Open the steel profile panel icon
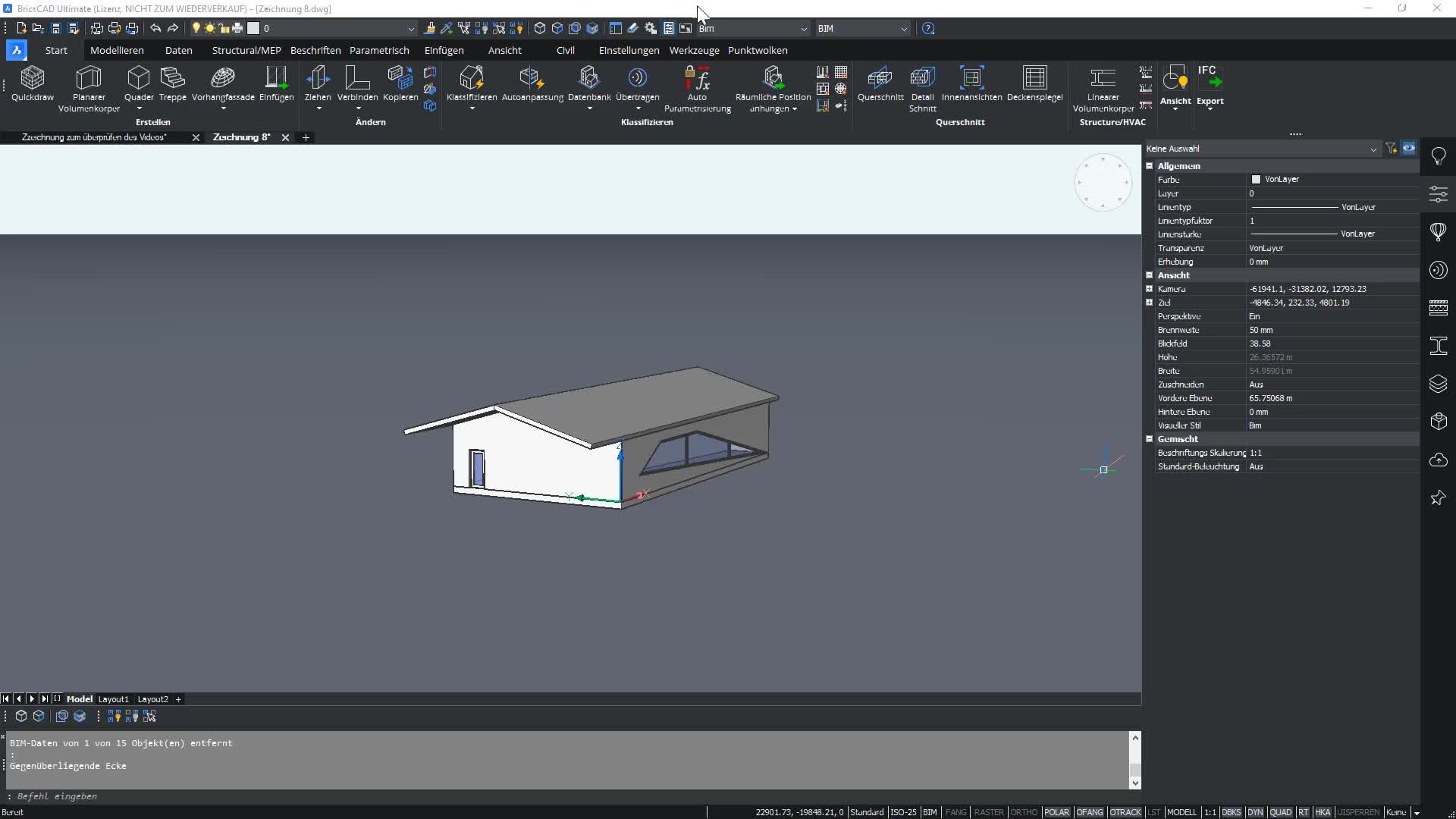The width and height of the screenshot is (1456, 819). pyautogui.click(x=1438, y=346)
